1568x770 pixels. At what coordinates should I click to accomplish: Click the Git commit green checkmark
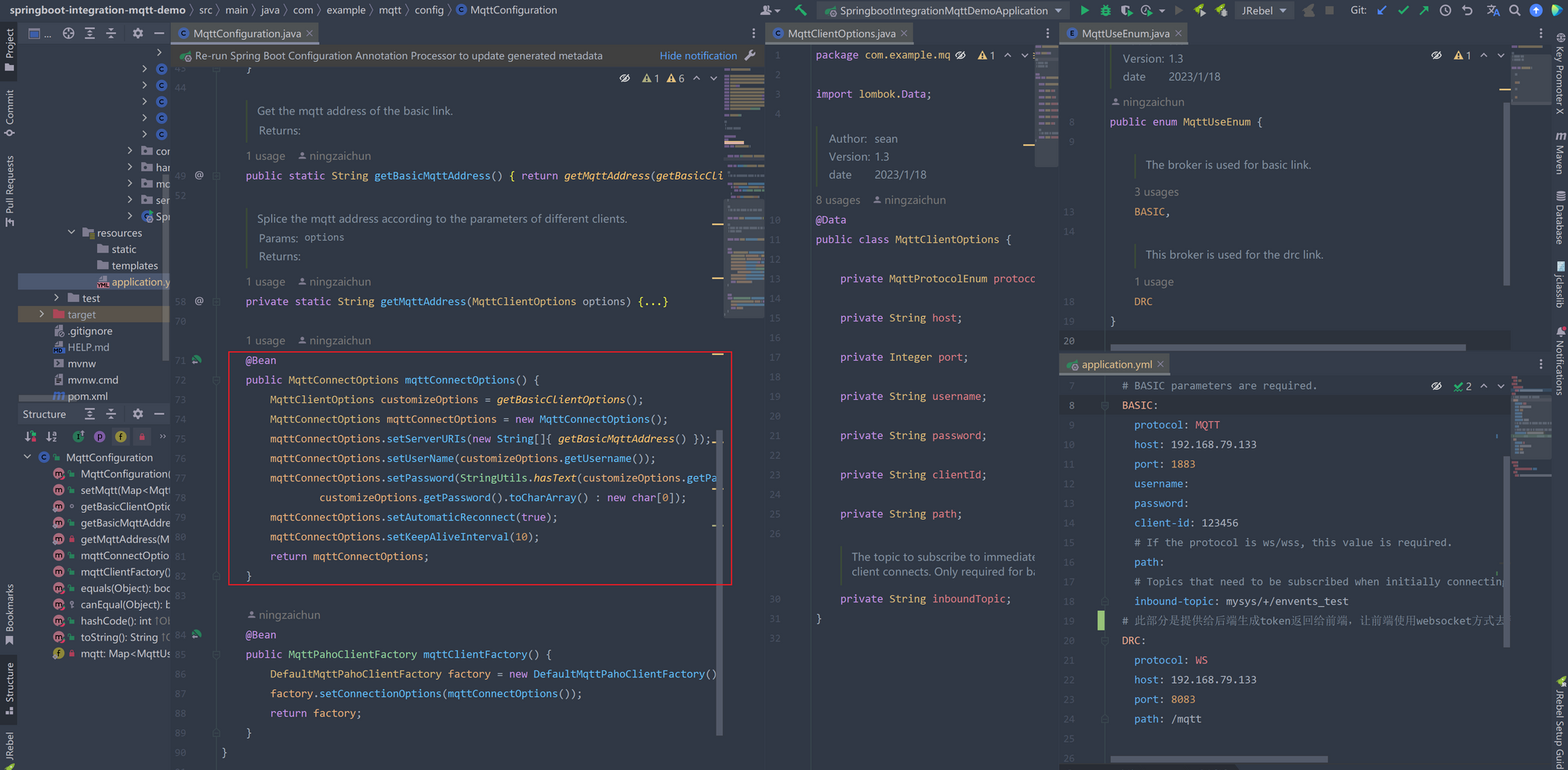click(1403, 10)
